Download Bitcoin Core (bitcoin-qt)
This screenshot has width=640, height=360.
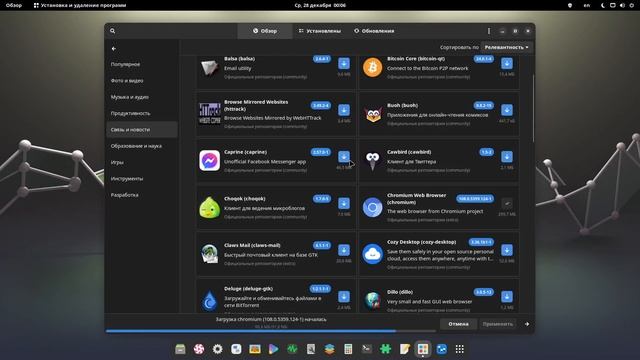pyautogui.click(x=507, y=63)
